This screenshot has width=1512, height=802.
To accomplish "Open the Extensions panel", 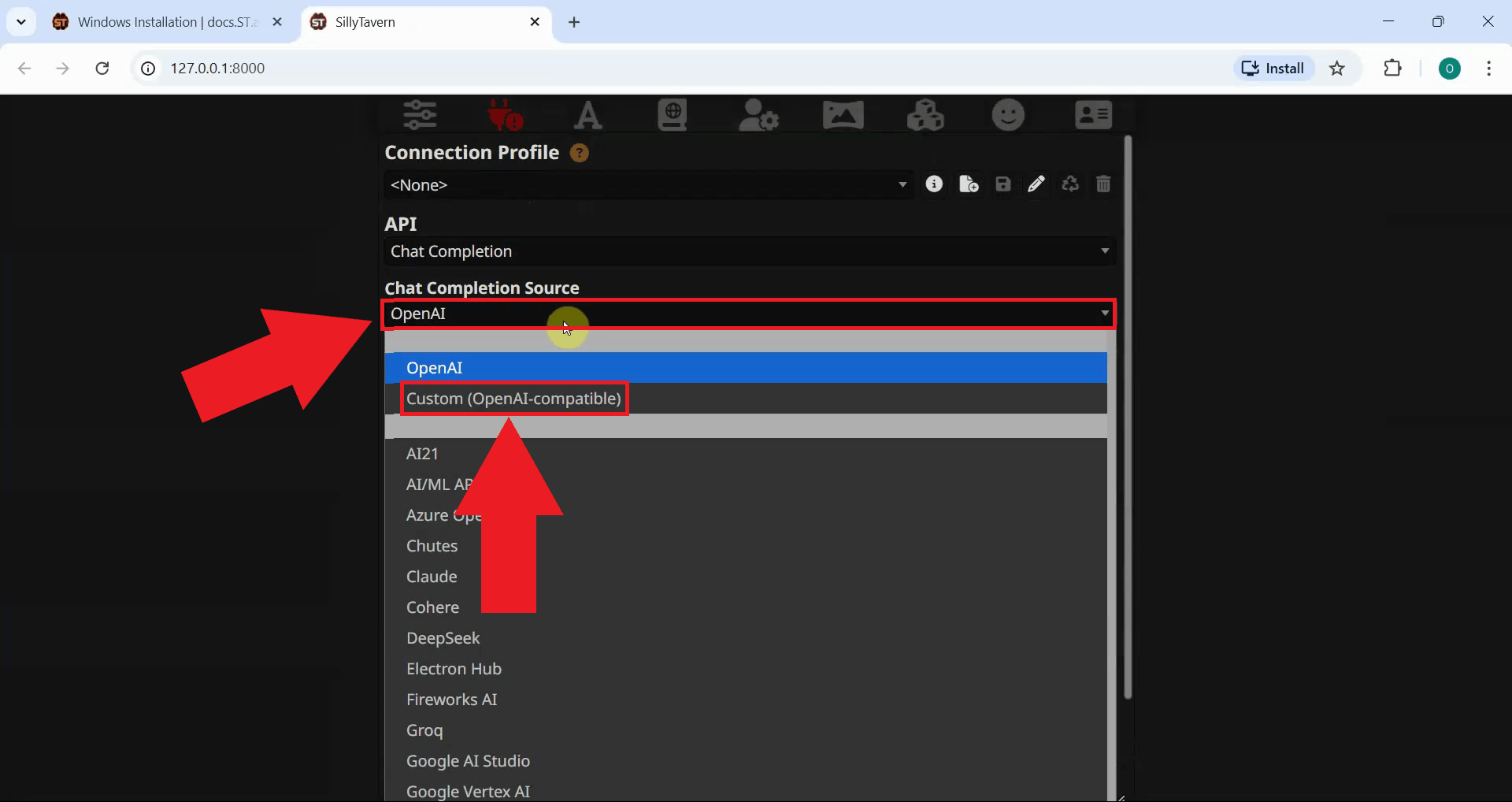I will point(925,114).
